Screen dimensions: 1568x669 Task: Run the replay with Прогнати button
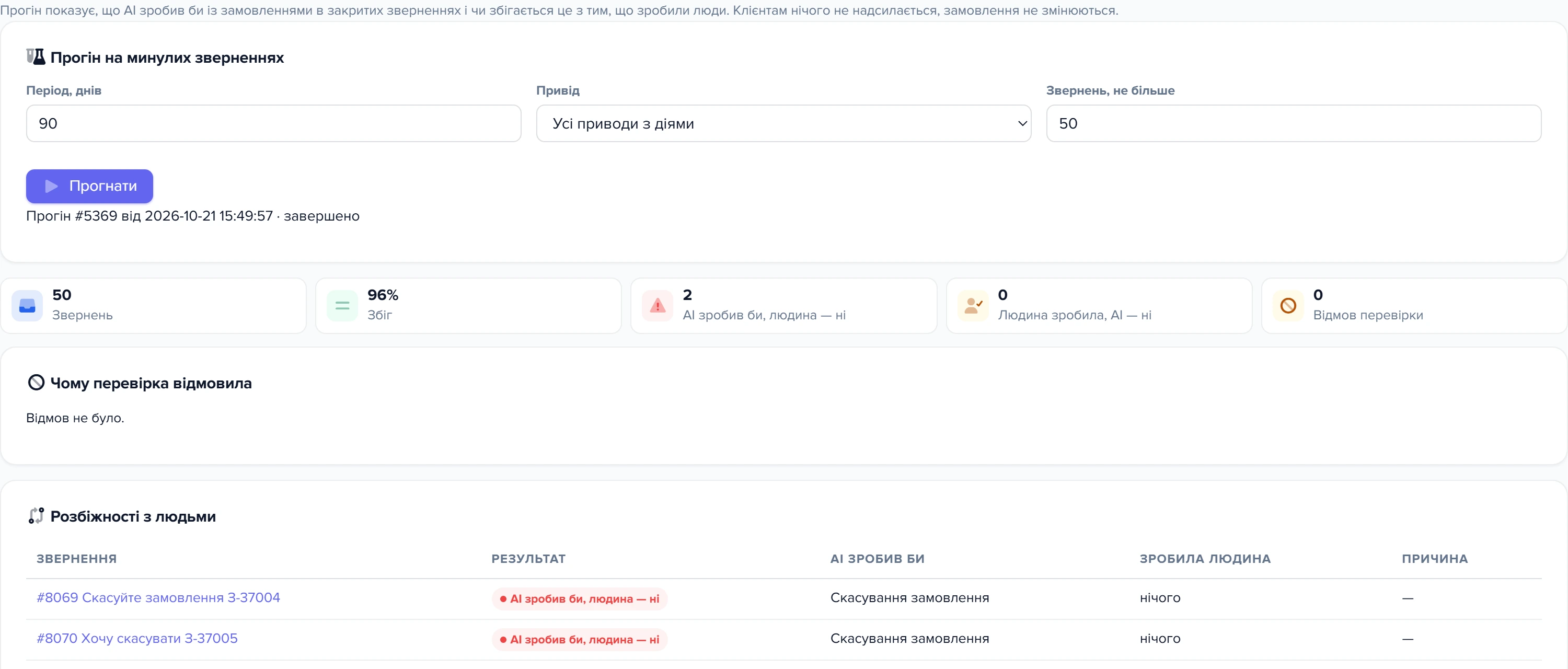(x=89, y=186)
